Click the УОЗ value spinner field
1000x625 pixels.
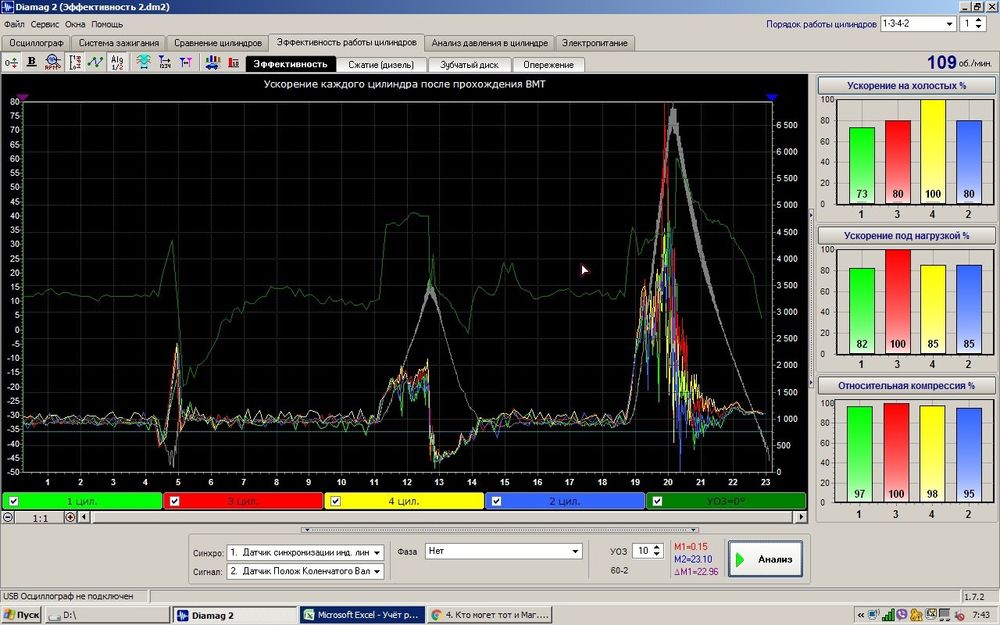(644, 551)
